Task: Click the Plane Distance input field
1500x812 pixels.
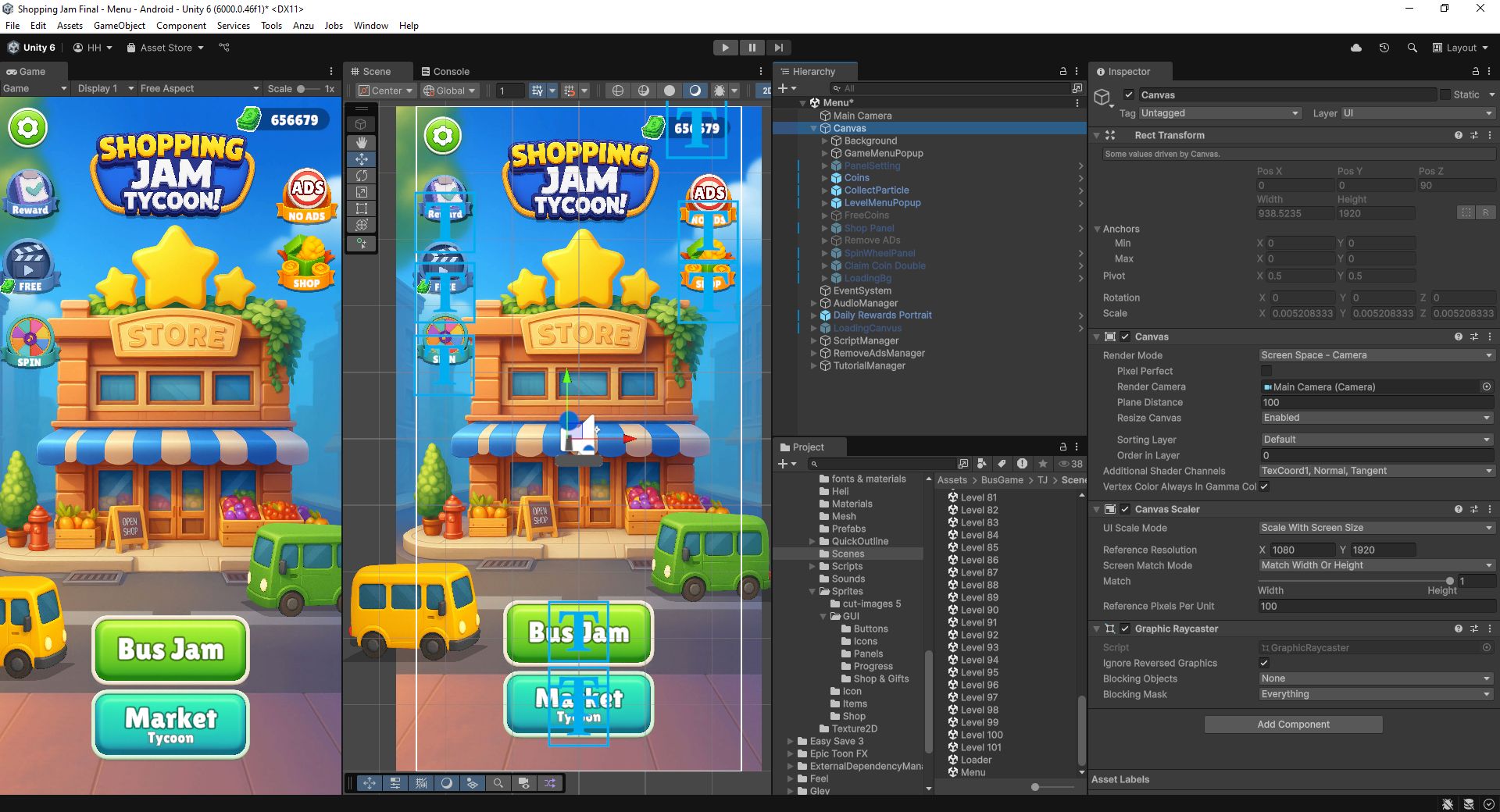Action: click(1377, 402)
